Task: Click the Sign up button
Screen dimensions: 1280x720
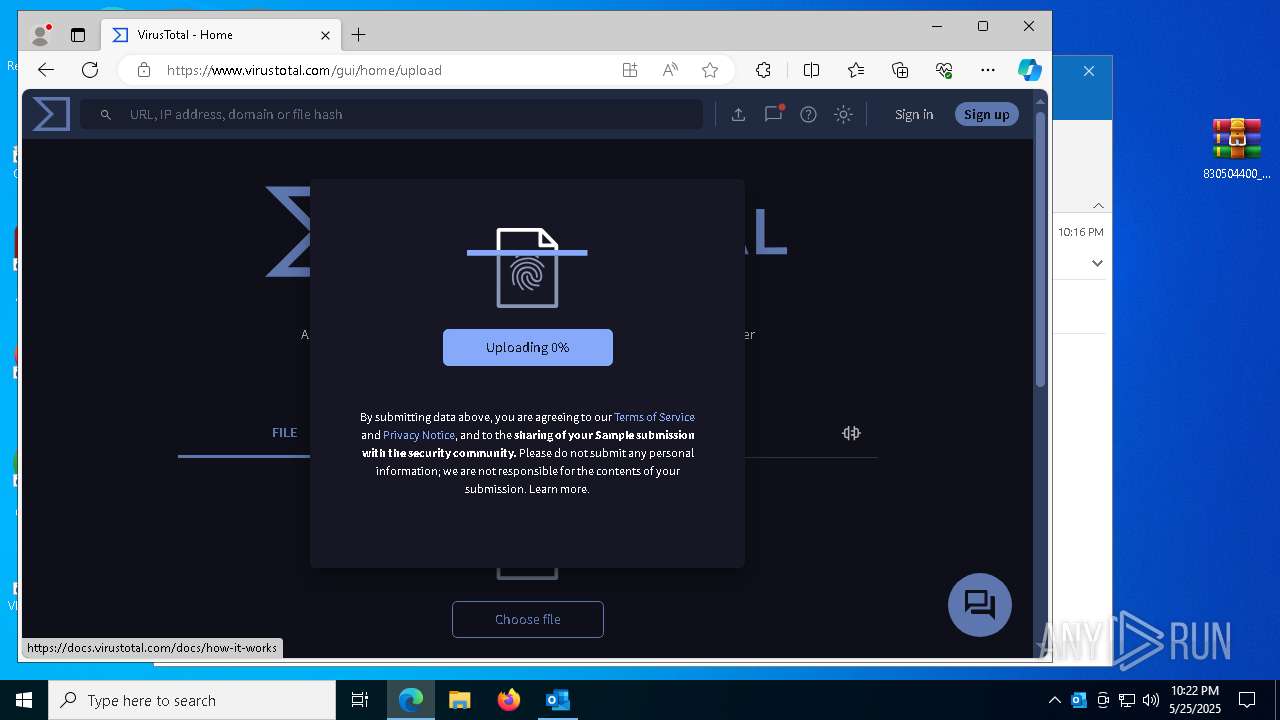Action: coord(986,114)
